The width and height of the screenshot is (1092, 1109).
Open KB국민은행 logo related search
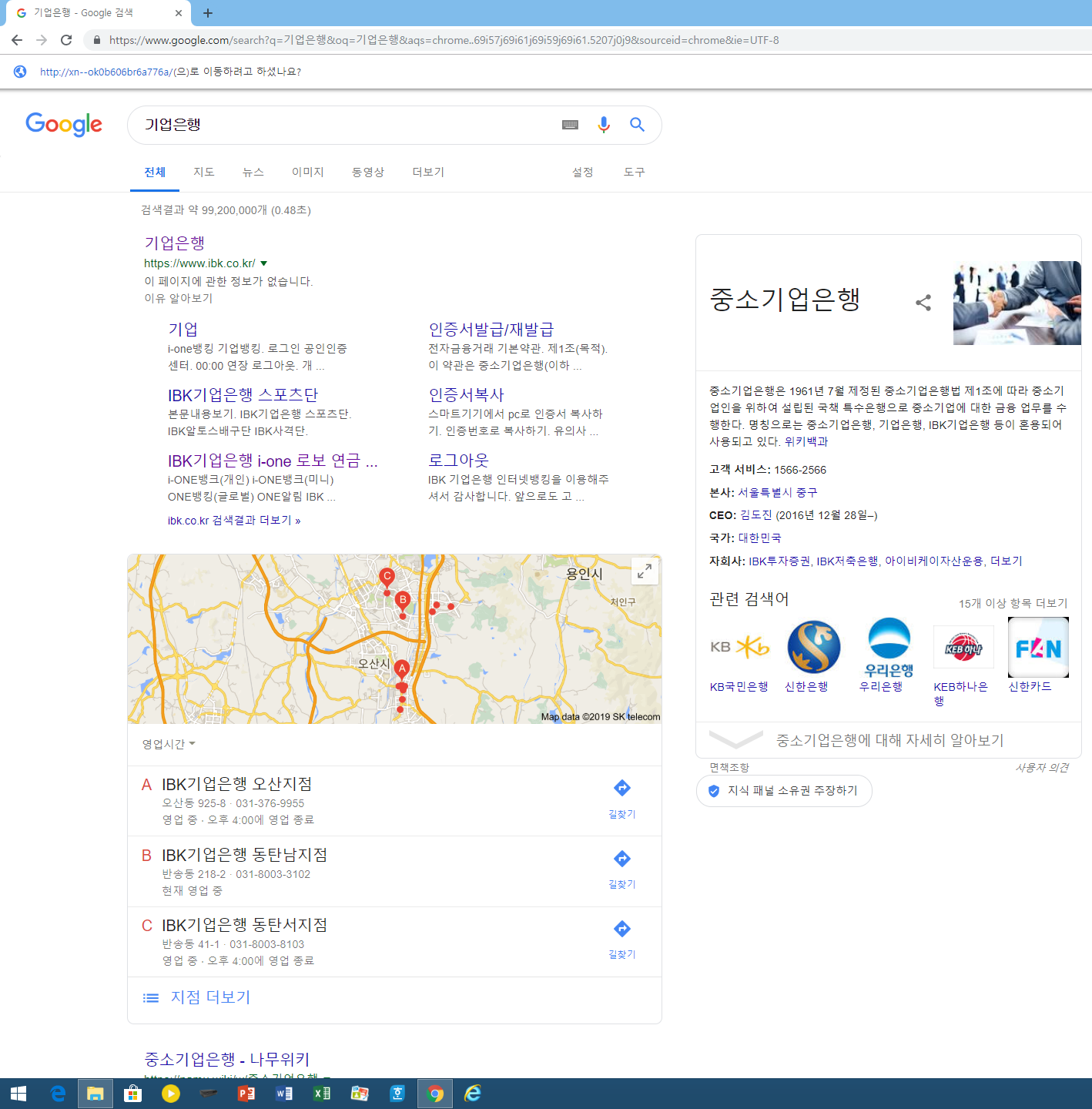point(739,647)
